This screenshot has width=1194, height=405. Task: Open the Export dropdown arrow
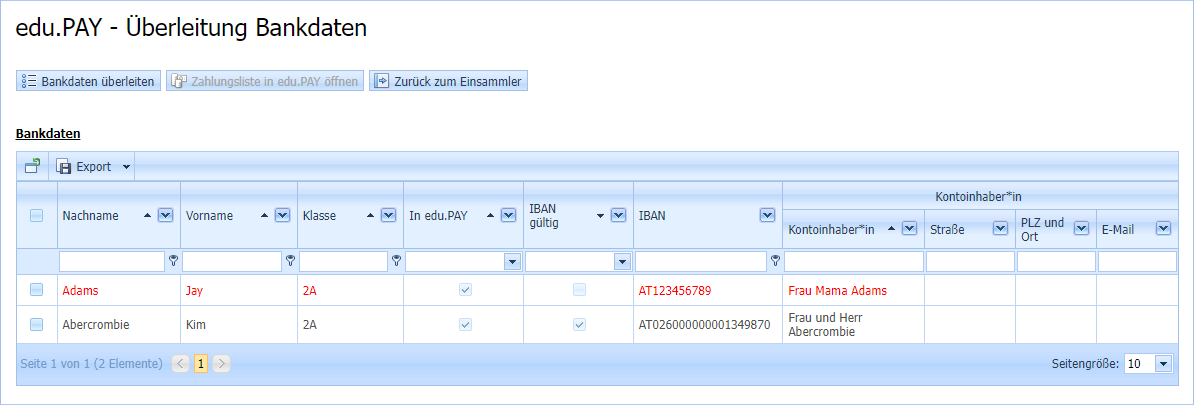click(x=126, y=167)
